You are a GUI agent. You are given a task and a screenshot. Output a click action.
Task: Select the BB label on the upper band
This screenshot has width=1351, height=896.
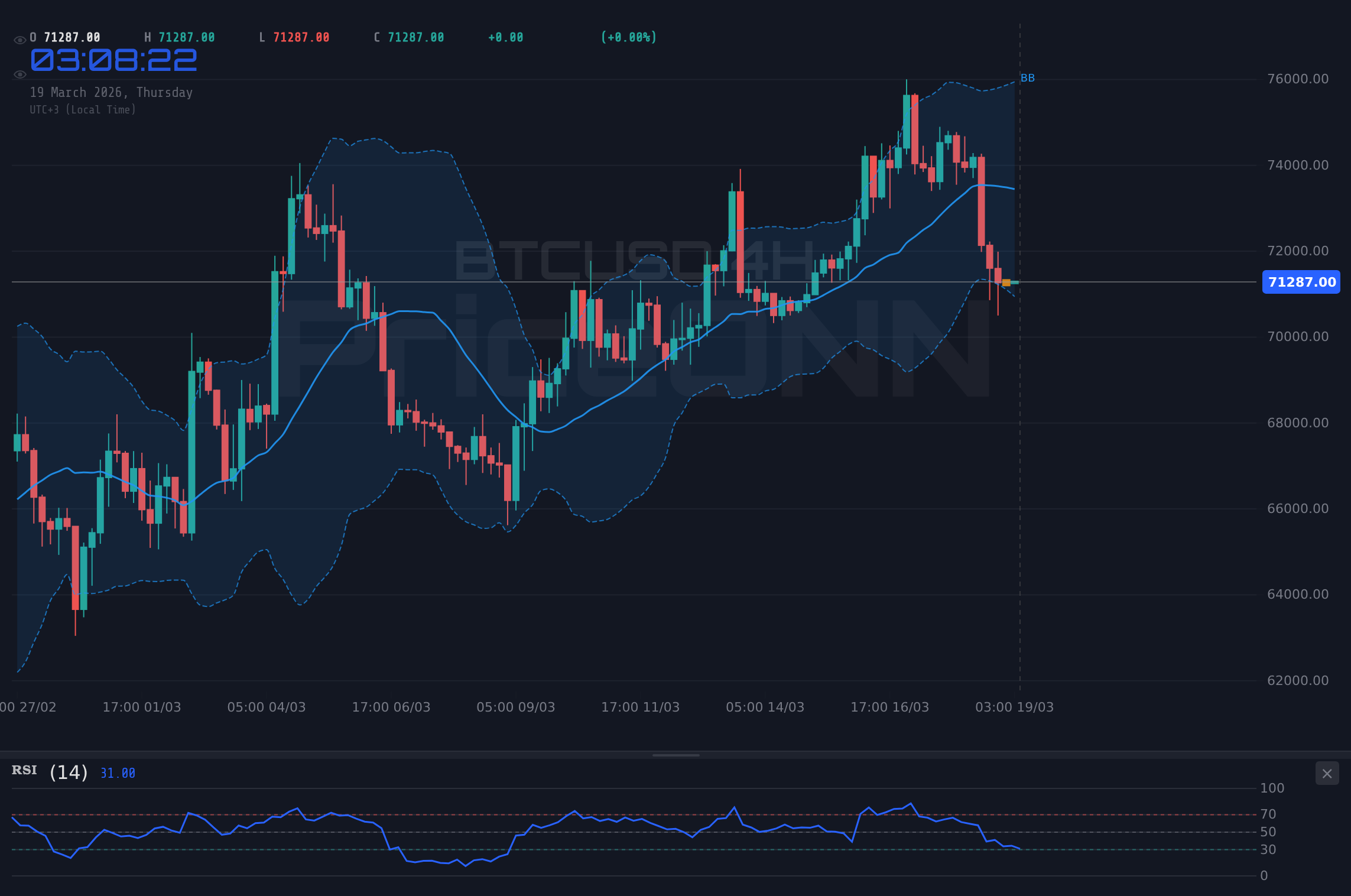[1028, 77]
